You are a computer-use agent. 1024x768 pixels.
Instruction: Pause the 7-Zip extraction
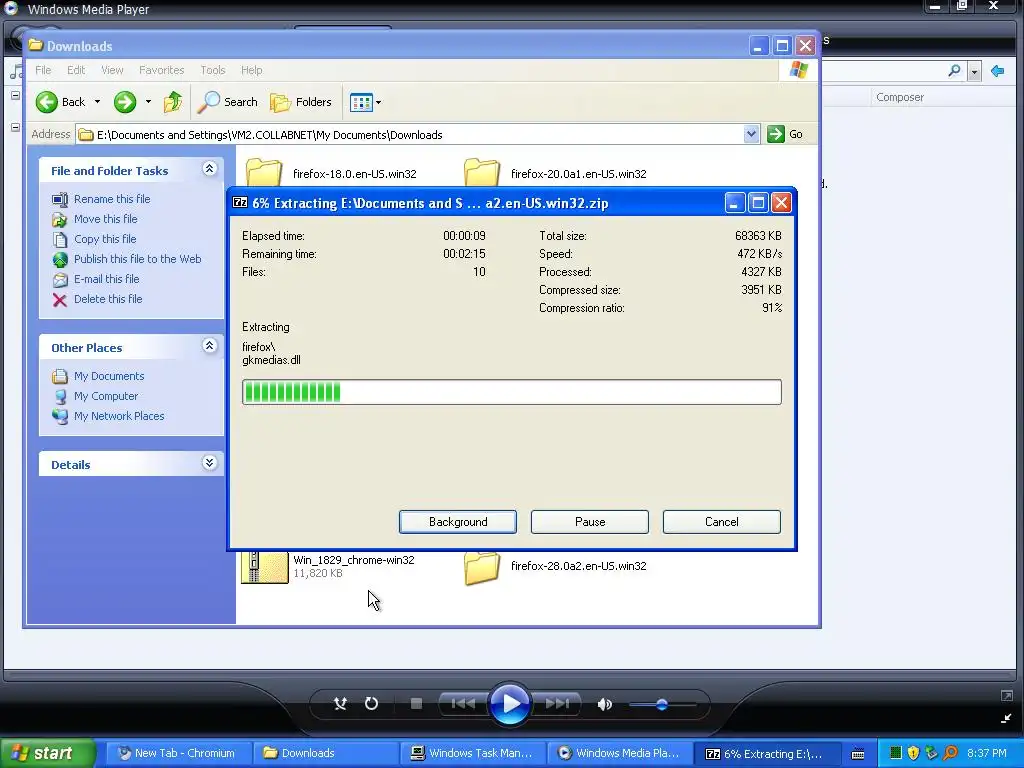590,522
